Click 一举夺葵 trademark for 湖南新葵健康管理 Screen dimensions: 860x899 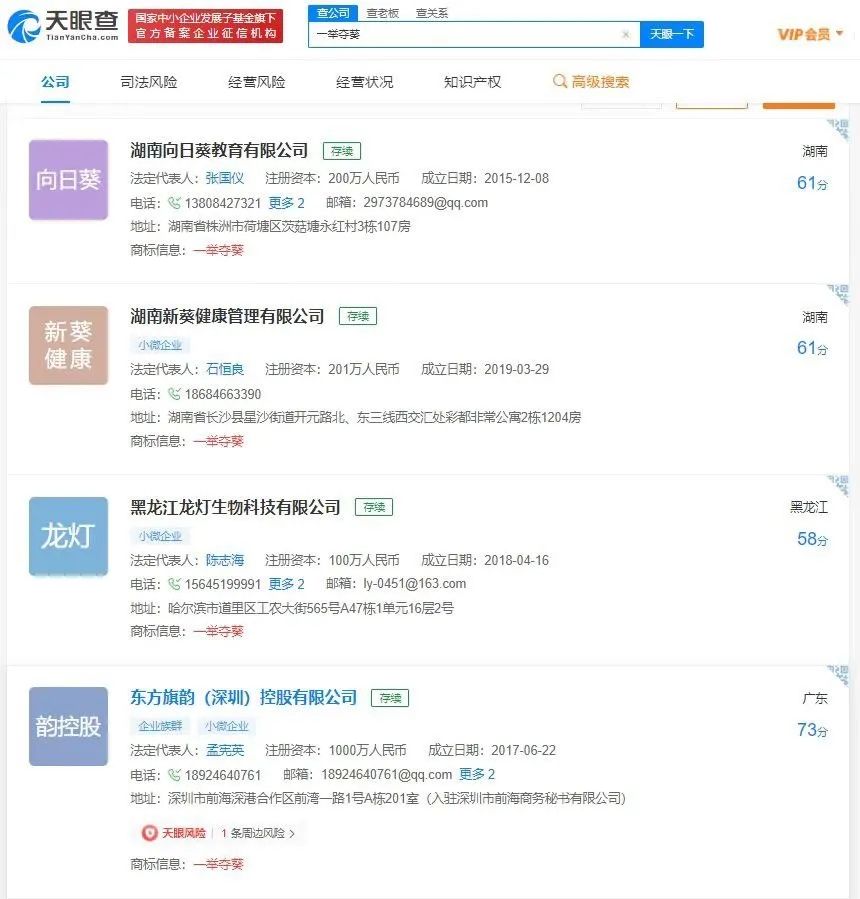(218, 441)
